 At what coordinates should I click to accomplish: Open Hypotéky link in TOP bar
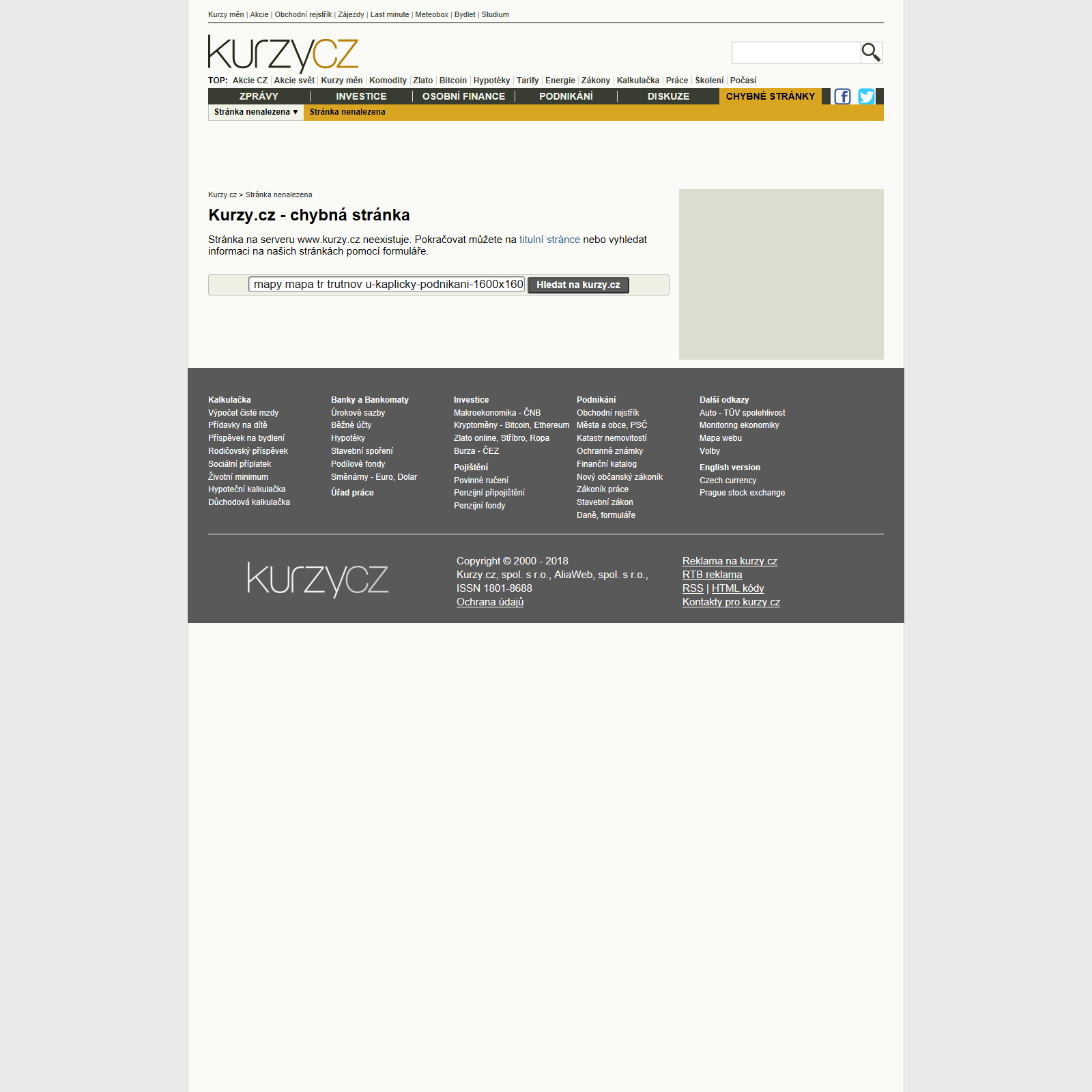491,81
